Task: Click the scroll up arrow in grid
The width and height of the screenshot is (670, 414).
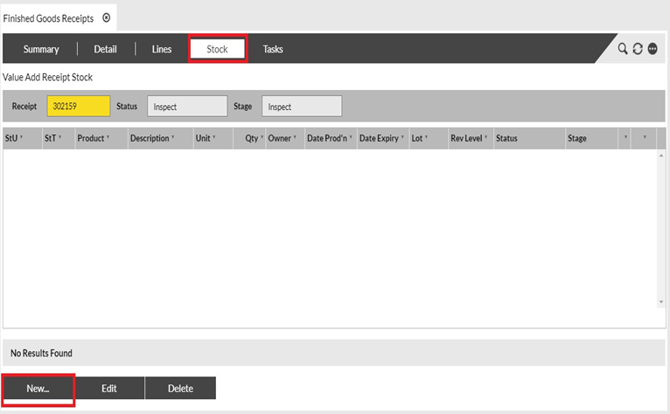Action: click(x=660, y=156)
